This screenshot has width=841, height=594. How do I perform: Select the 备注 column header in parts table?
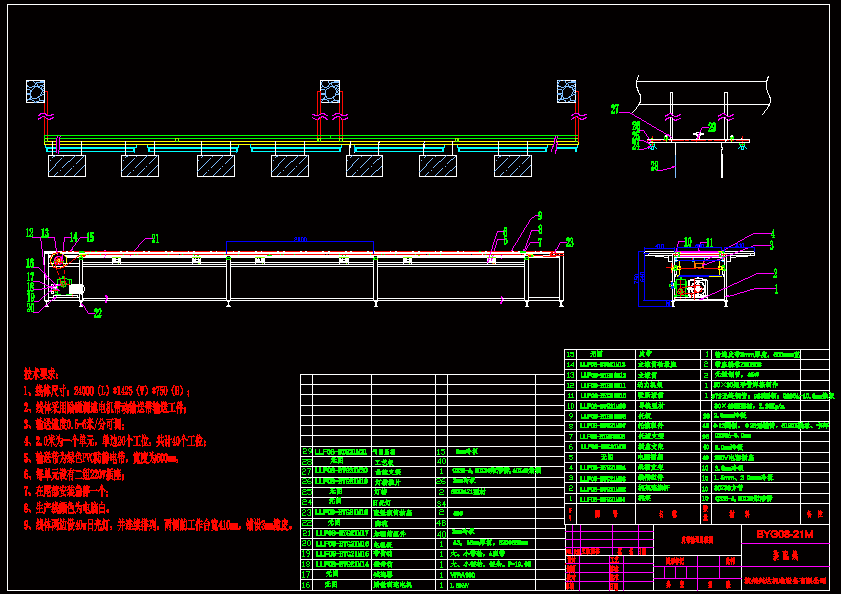[815, 514]
